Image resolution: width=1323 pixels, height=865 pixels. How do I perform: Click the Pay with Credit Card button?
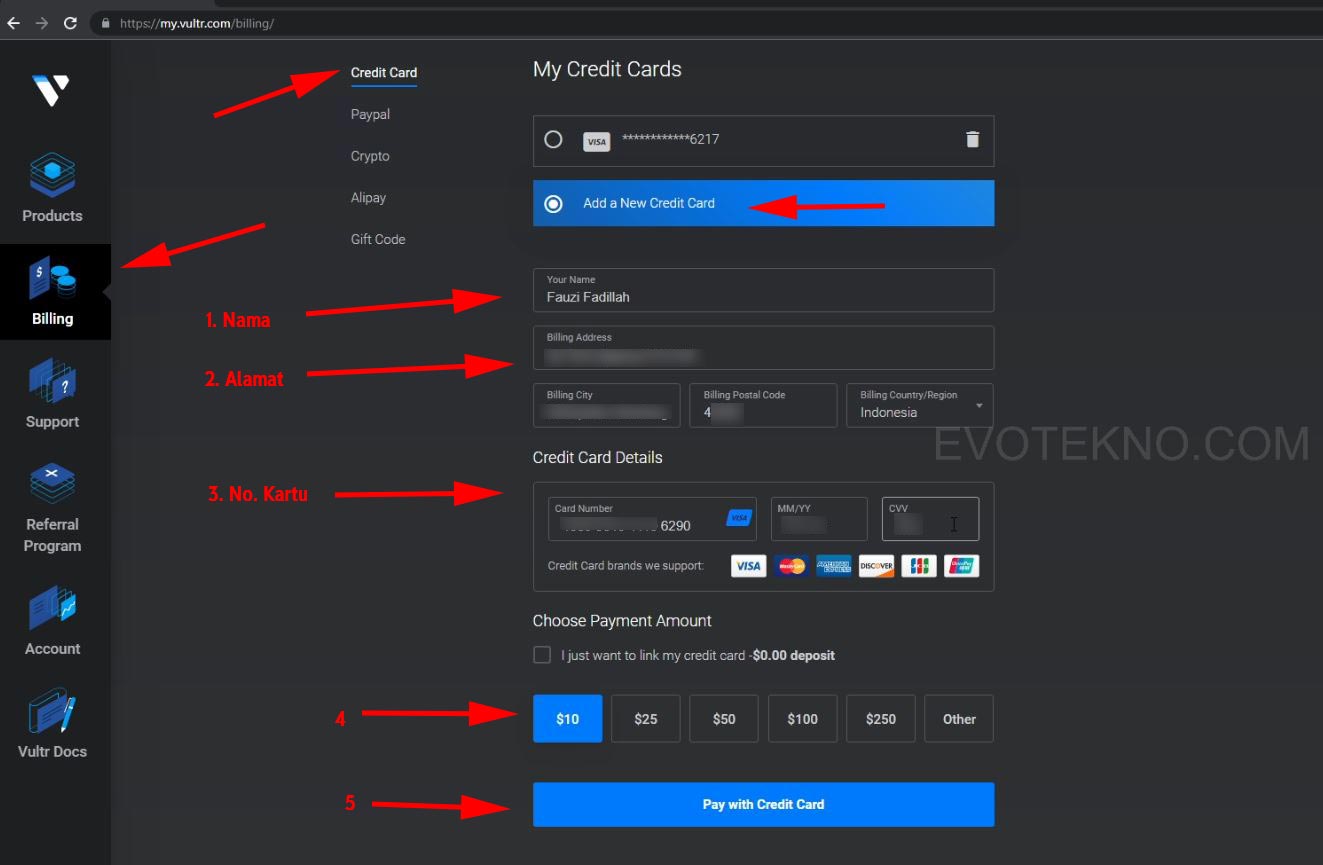(763, 804)
